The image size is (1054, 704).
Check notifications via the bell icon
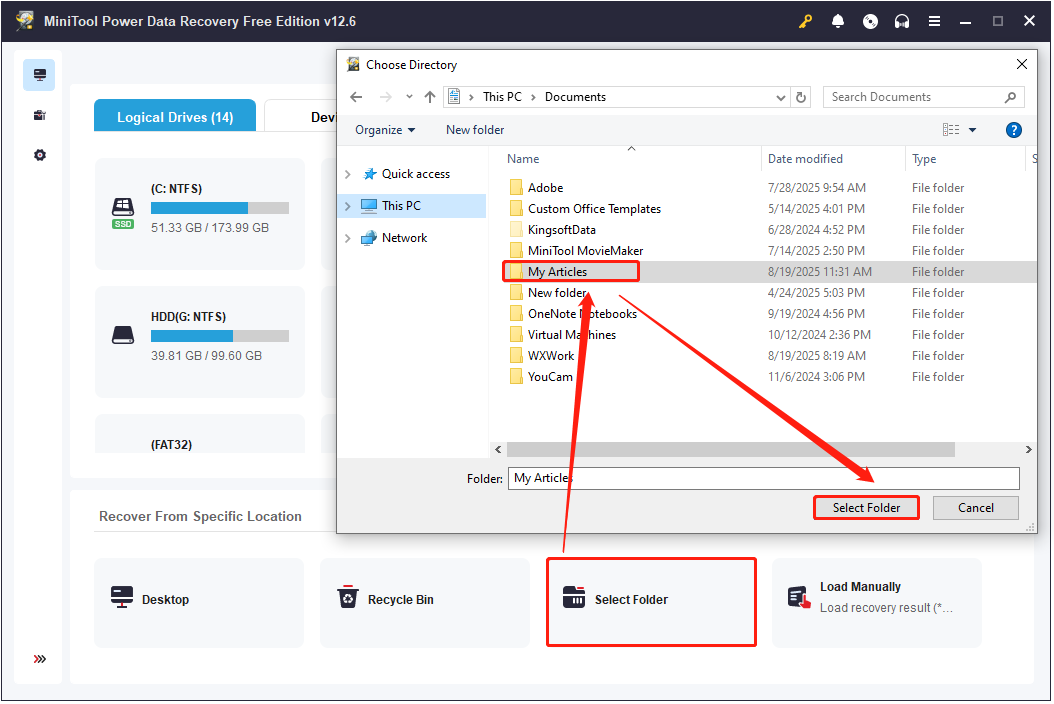pos(838,20)
